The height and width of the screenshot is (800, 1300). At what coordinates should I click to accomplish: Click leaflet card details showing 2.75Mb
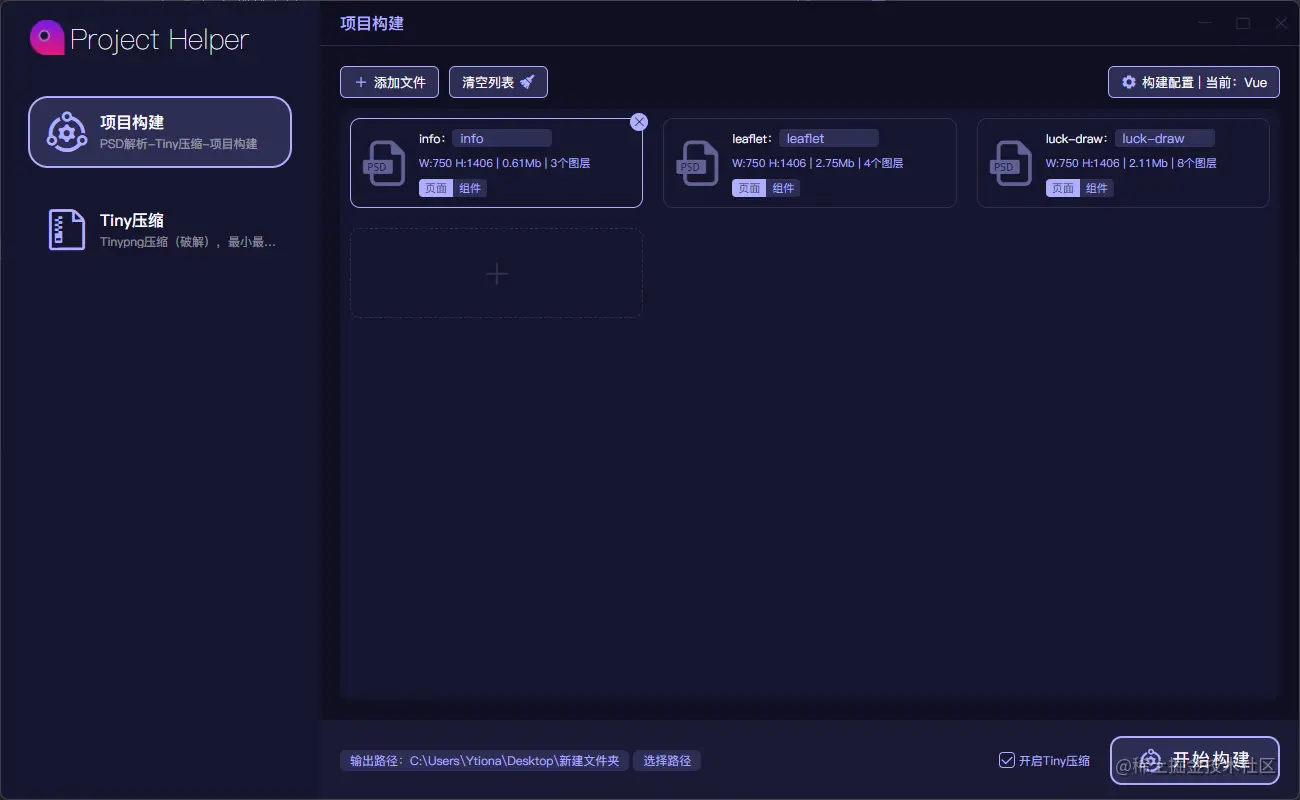(x=818, y=163)
